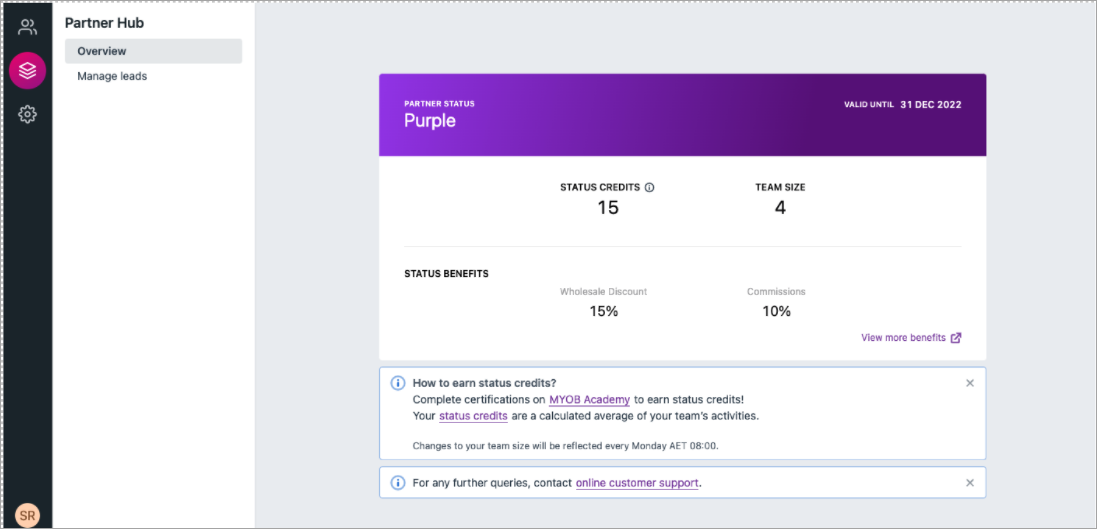The width and height of the screenshot is (1097, 529).
Task: Open the settings gear icon
Action: click(27, 115)
